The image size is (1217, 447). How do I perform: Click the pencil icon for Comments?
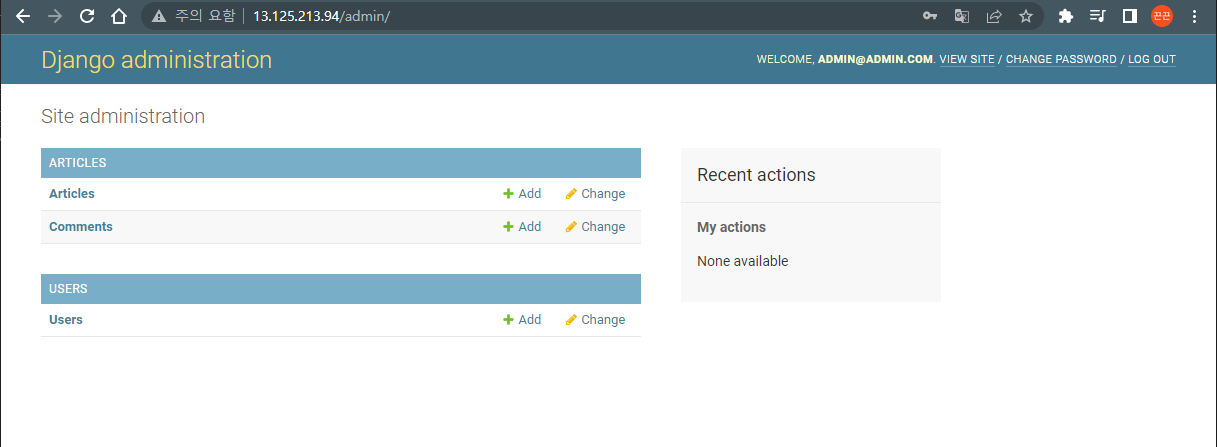point(571,227)
